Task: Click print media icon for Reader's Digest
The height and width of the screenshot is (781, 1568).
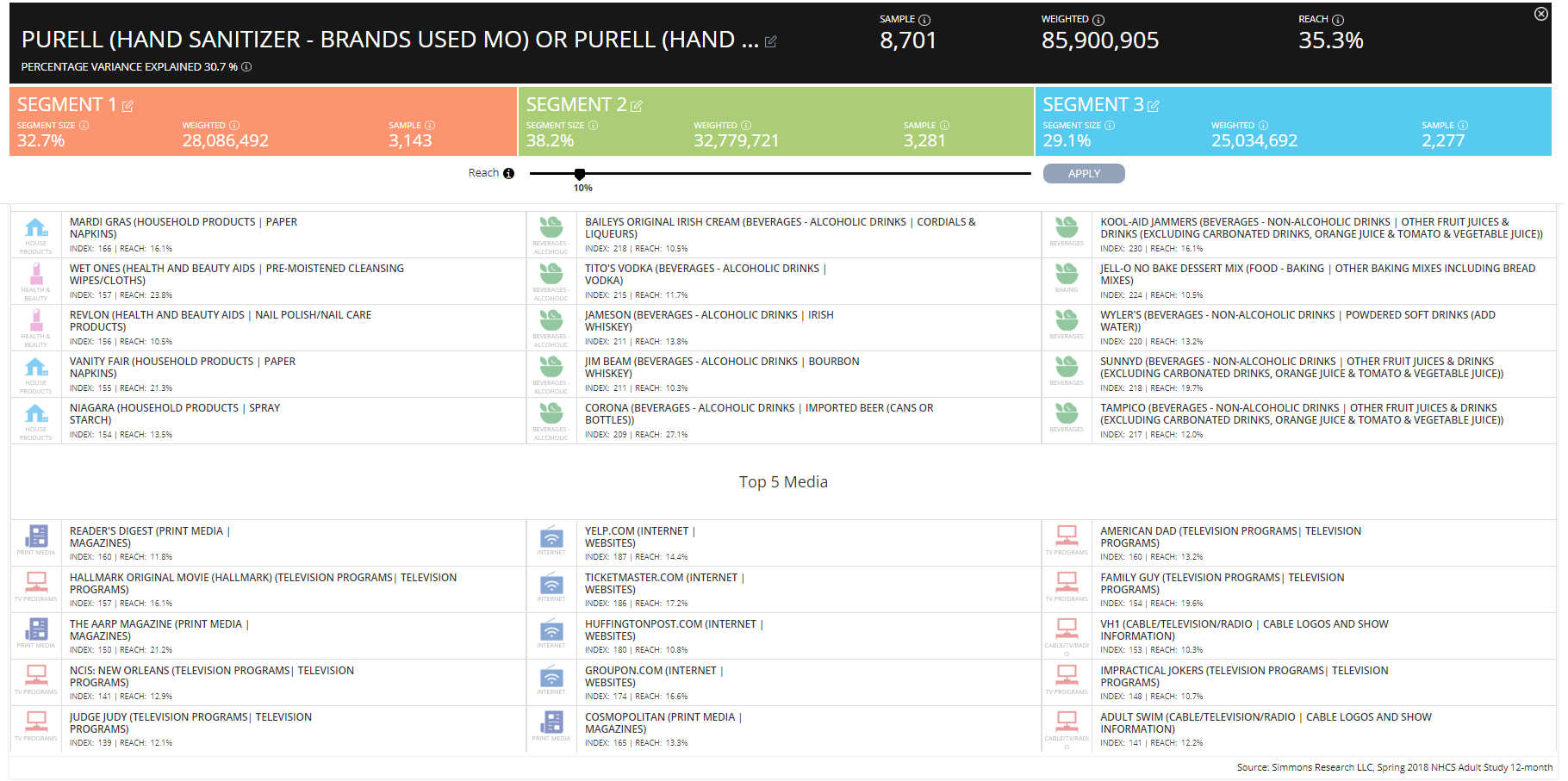Action: coord(36,536)
